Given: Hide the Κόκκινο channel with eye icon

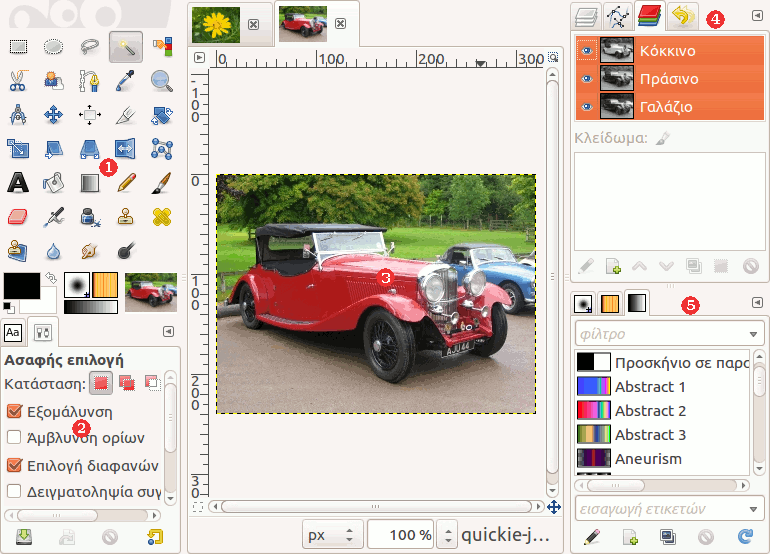Looking at the screenshot, I should 587,51.
